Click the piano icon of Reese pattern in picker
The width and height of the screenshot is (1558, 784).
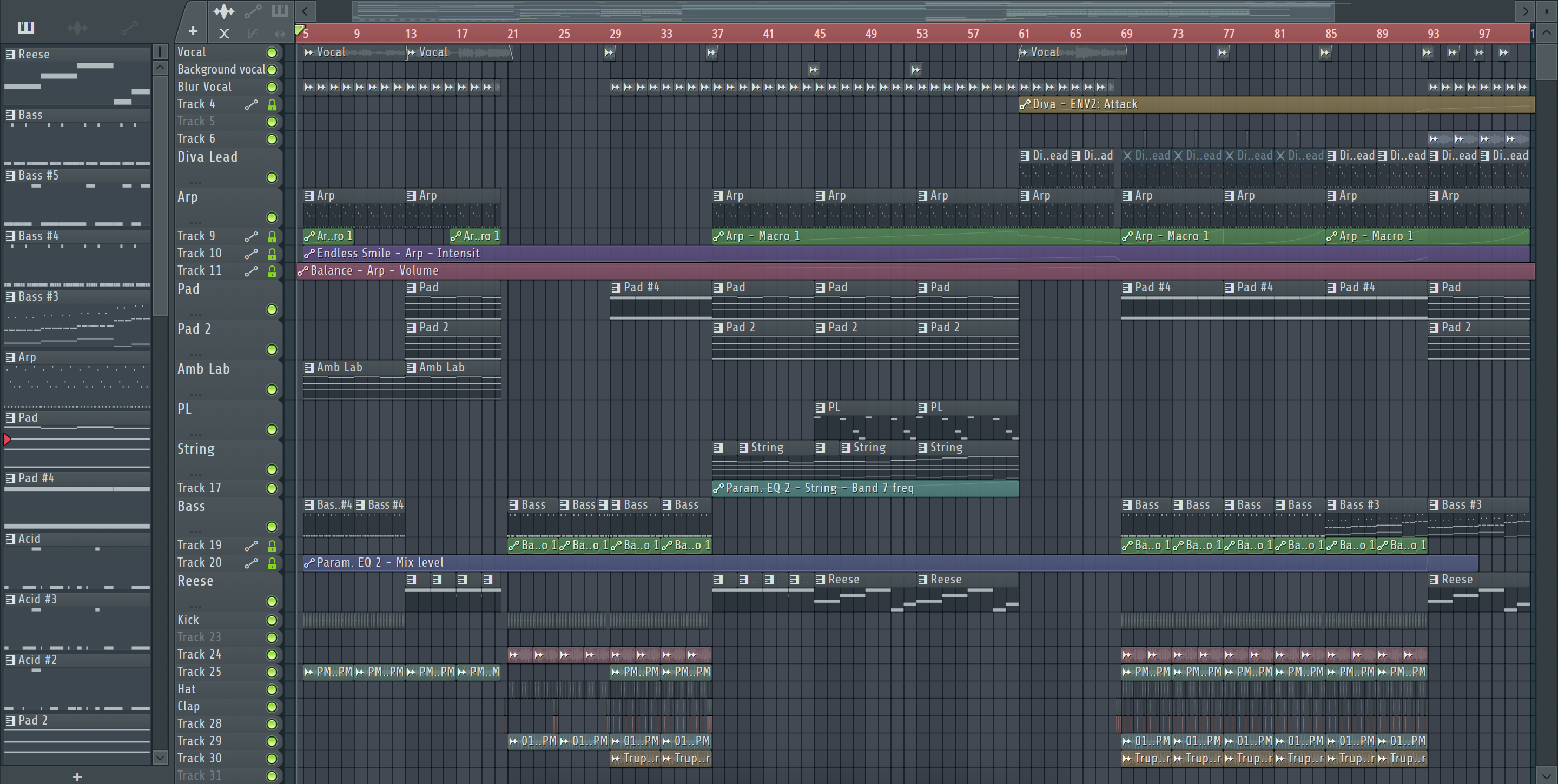[x=10, y=55]
